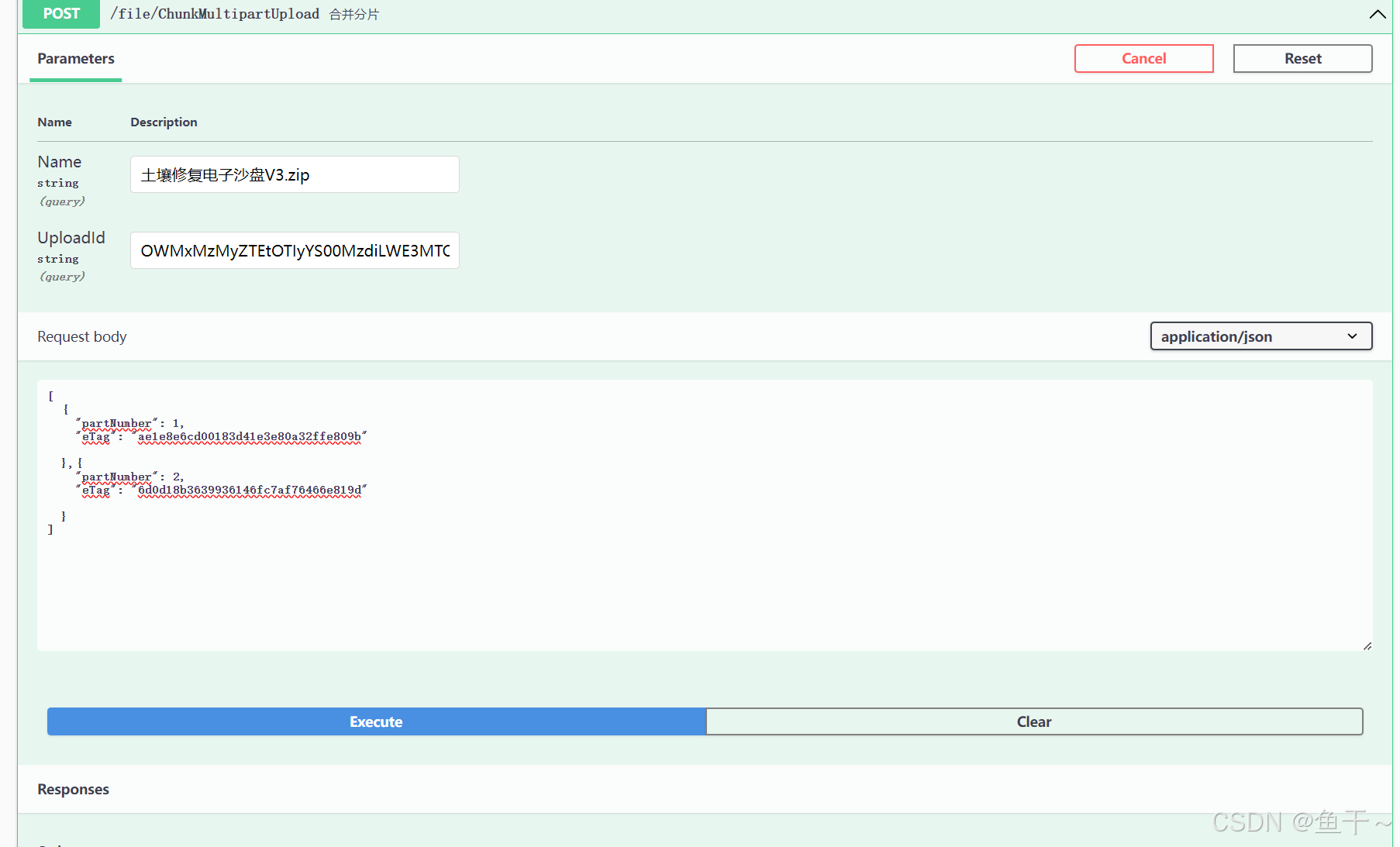Image resolution: width=1400 pixels, height=847 pixels.
Task: Click the Description column header
Action: [x=164, y=122]
